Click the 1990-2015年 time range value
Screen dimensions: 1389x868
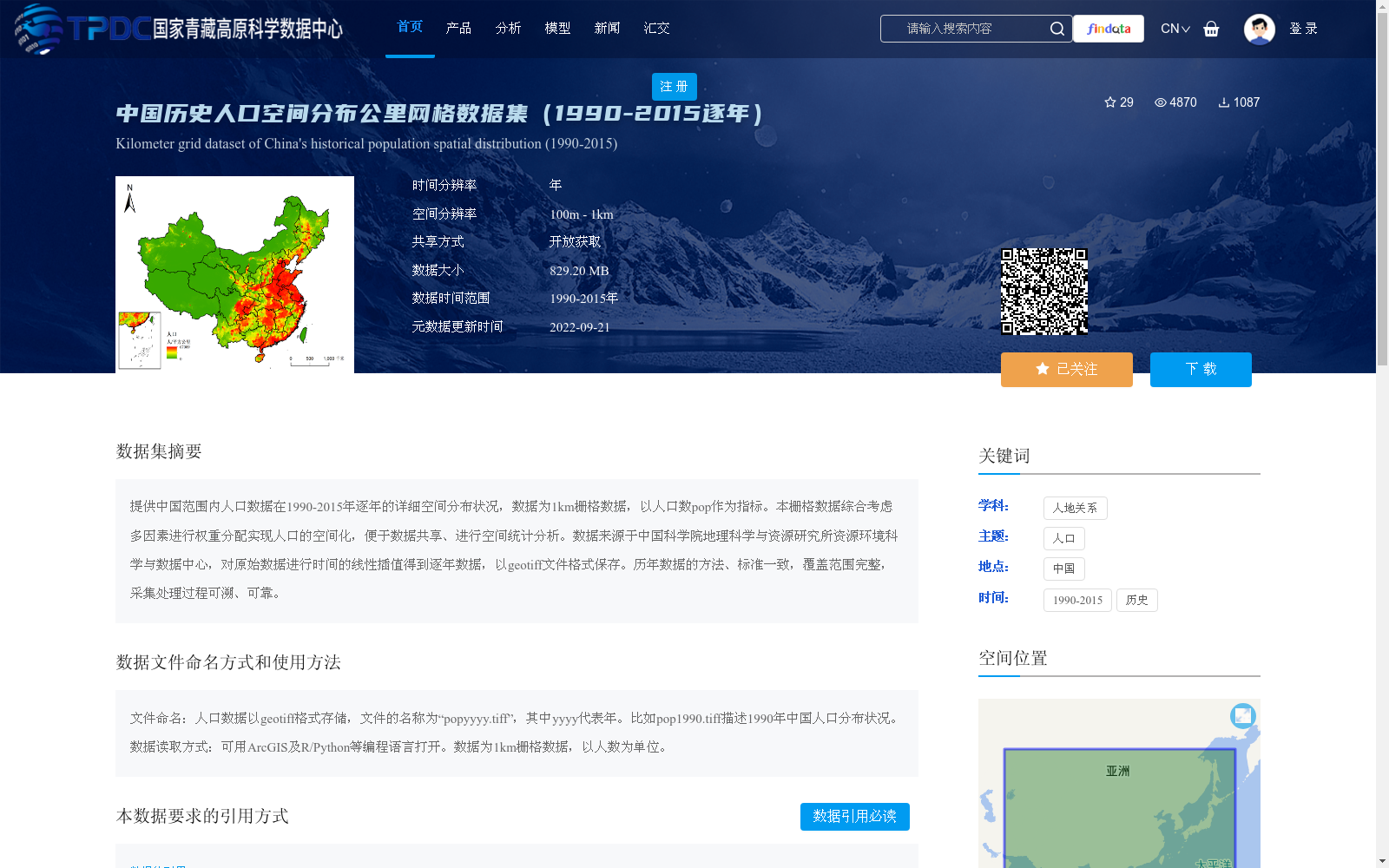tap(584, 299)
